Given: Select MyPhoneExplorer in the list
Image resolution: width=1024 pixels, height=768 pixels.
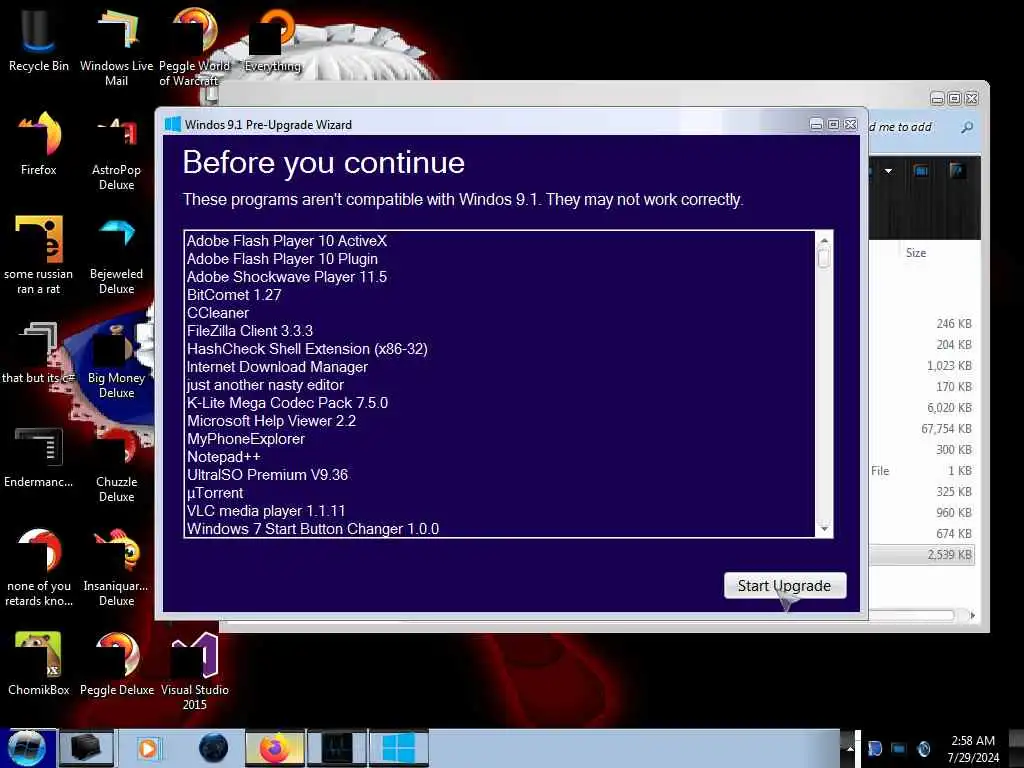Looking at the screenshot, I should (x=246, y=439).
